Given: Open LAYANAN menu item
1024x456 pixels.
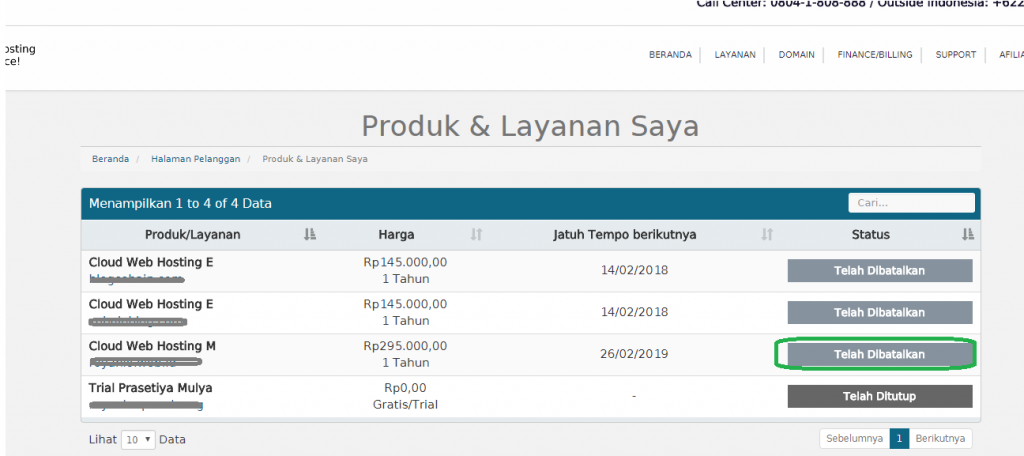Looking at the screenshot, I should point(735,55).
